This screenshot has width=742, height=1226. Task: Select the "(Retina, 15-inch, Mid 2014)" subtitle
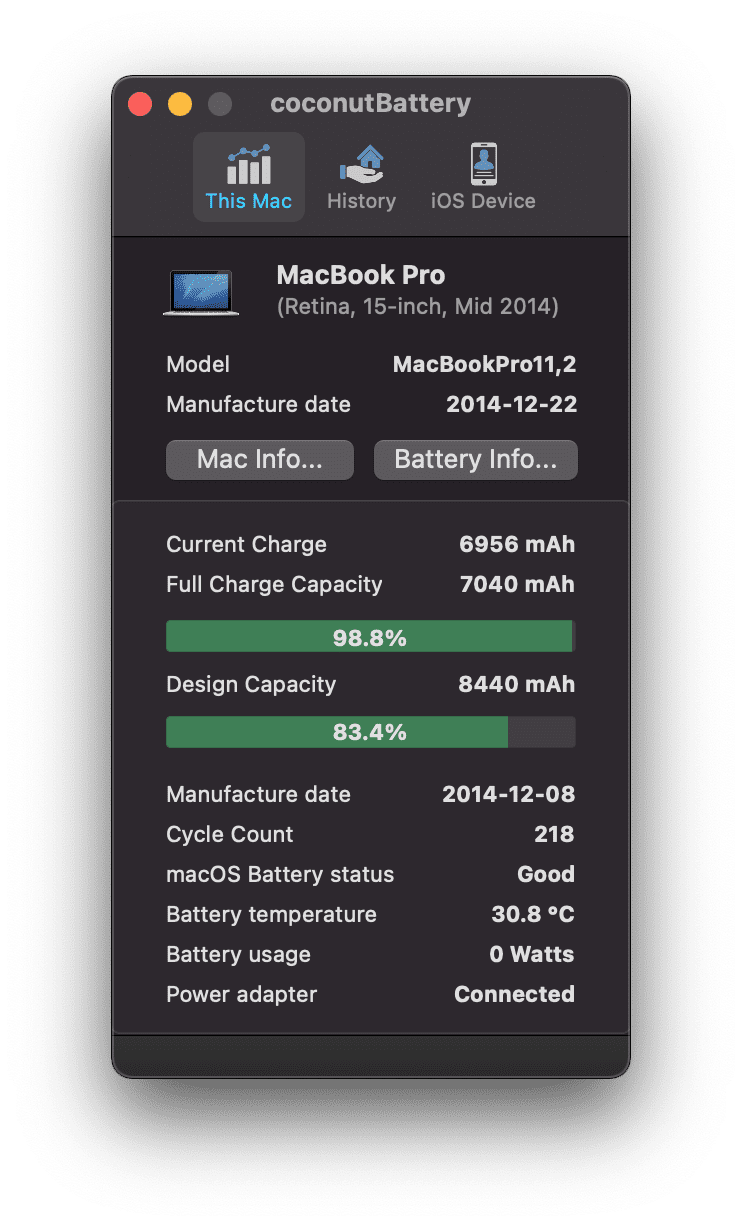click(x=418, y=307)
